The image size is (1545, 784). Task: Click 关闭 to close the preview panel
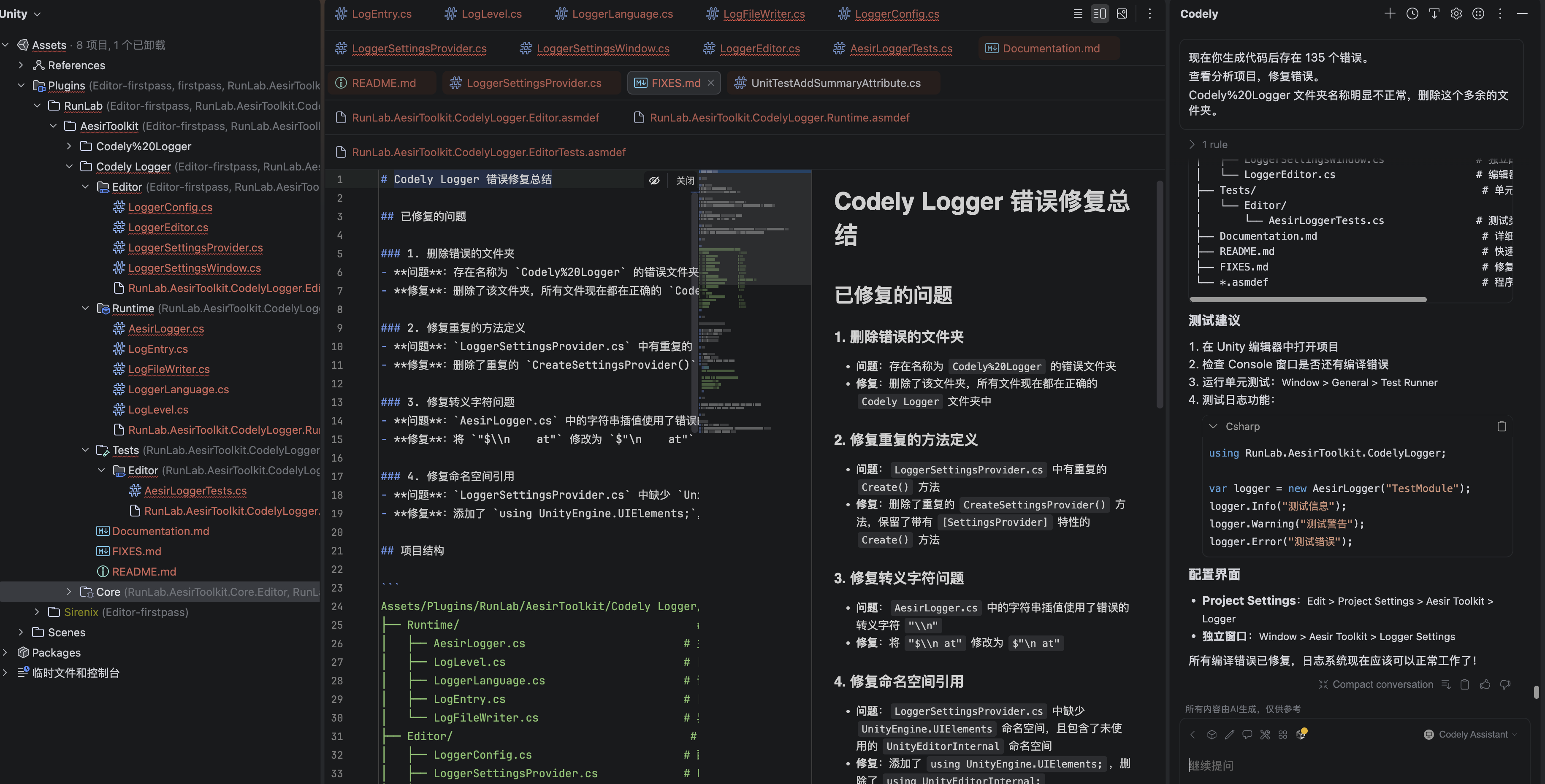point(686,180)
